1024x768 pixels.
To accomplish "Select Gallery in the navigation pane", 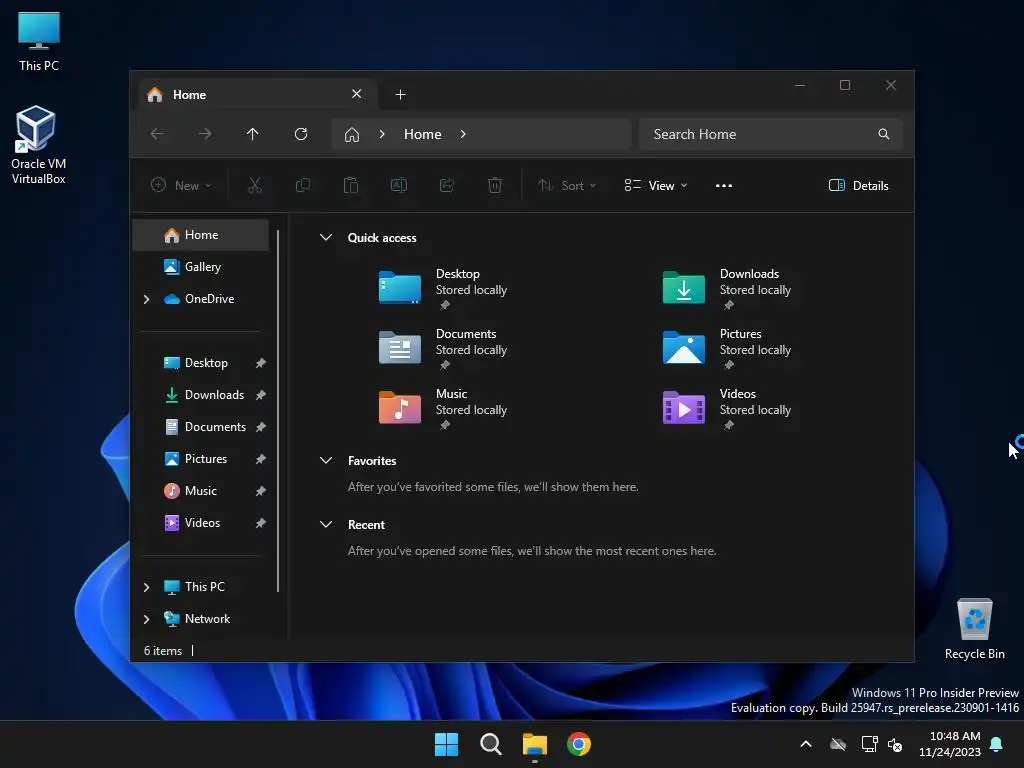I will click(x=200, y=267).
